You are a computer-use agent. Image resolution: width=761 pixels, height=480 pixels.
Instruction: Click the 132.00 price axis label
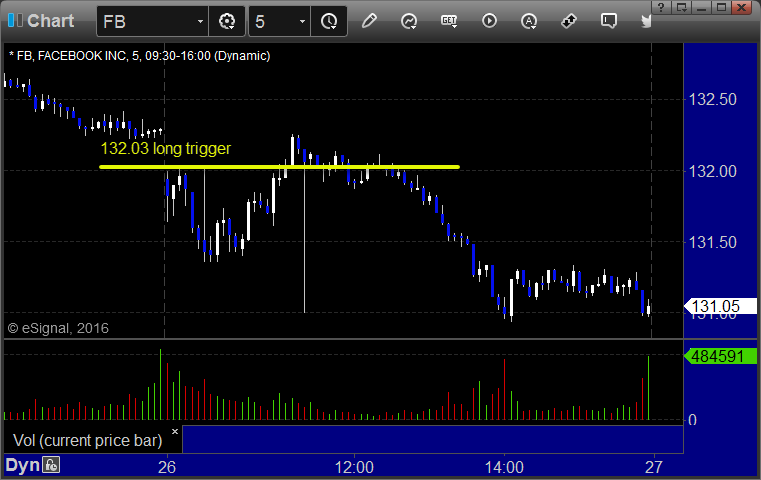pos(712,171)
